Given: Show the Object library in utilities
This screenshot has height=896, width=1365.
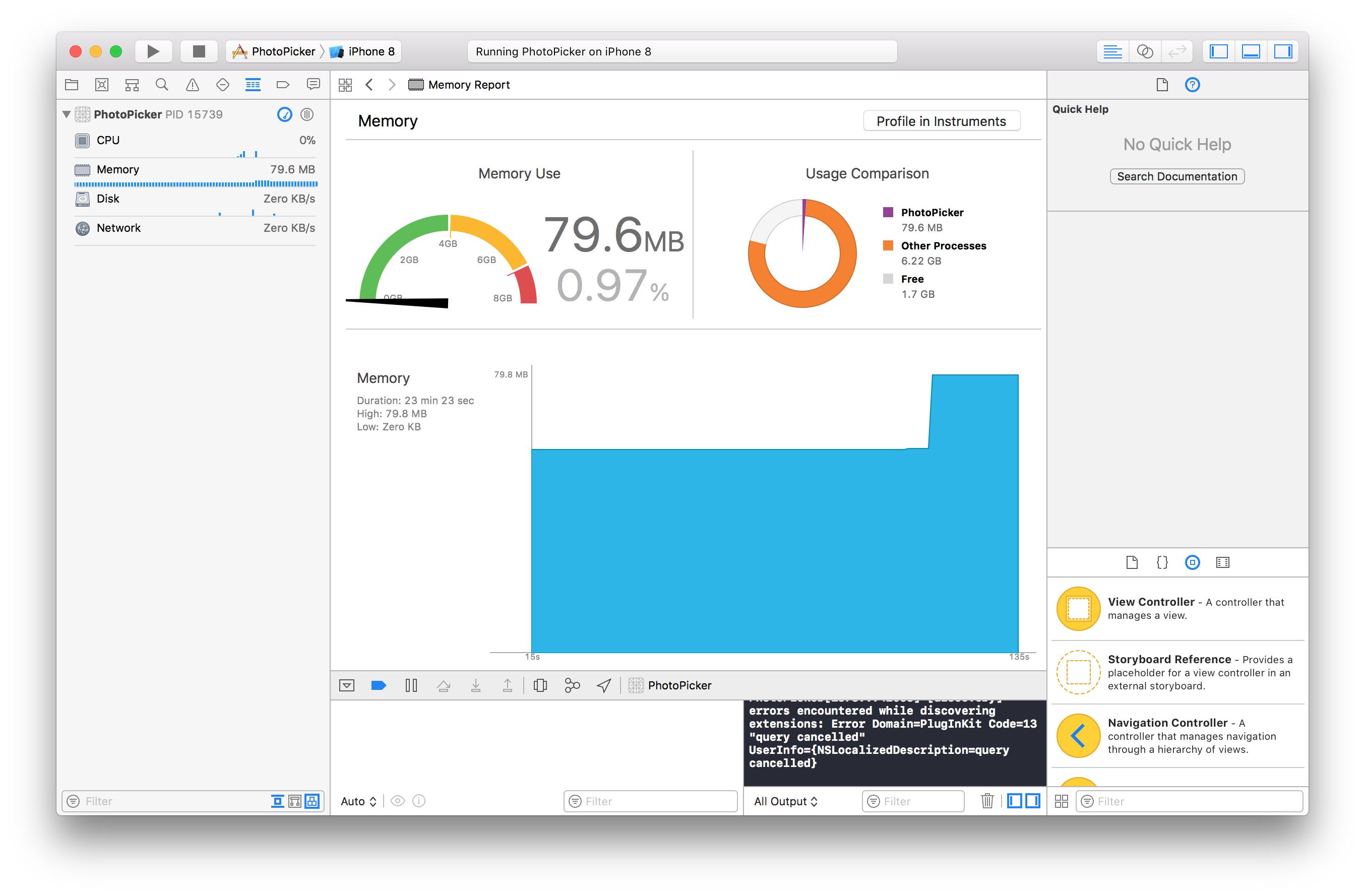Looking at the screenshot, I should 1192,562.
